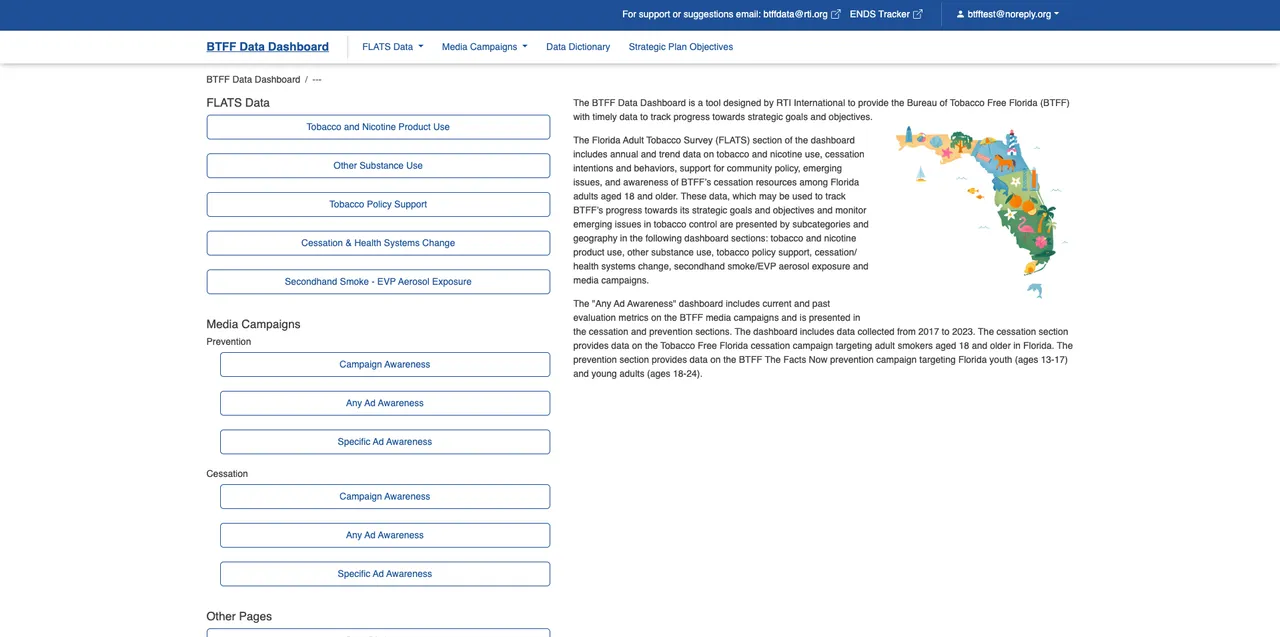Click the Cessation subsection label

point(227,474)
